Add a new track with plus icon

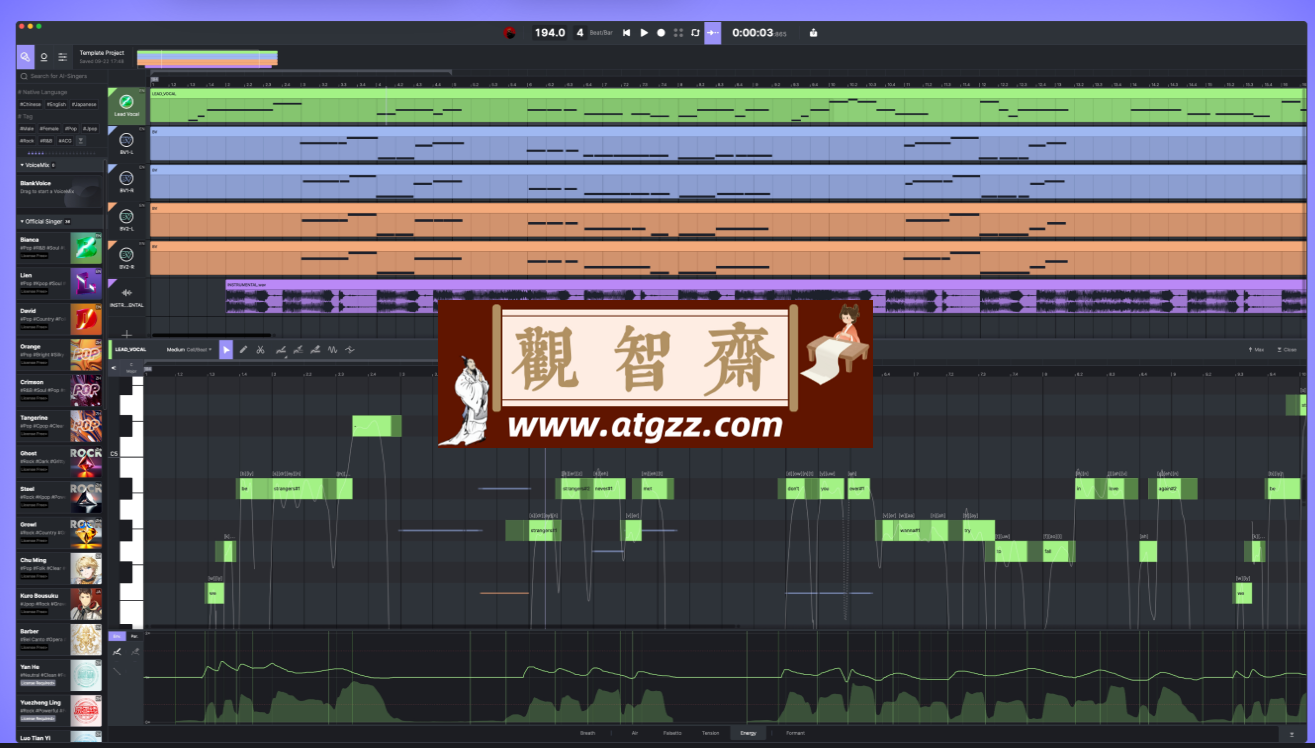click(x=127, y=334)
